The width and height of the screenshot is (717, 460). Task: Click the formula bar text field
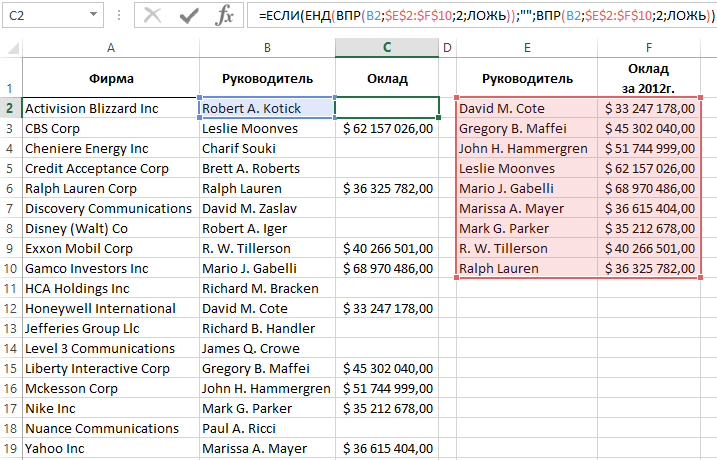click(x=480, y=15)
